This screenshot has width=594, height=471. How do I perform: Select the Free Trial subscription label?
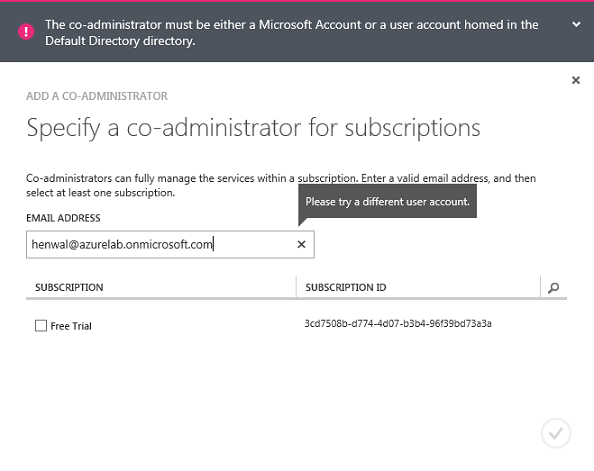click(71, 326)
